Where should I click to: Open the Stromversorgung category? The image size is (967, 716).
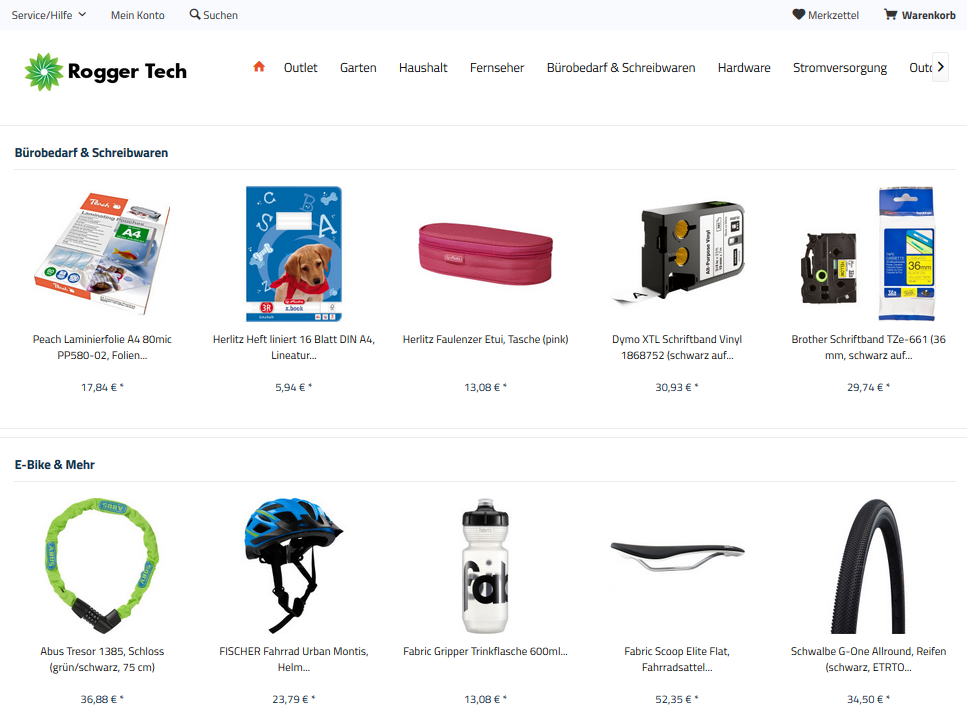click(x=840, y=68)
